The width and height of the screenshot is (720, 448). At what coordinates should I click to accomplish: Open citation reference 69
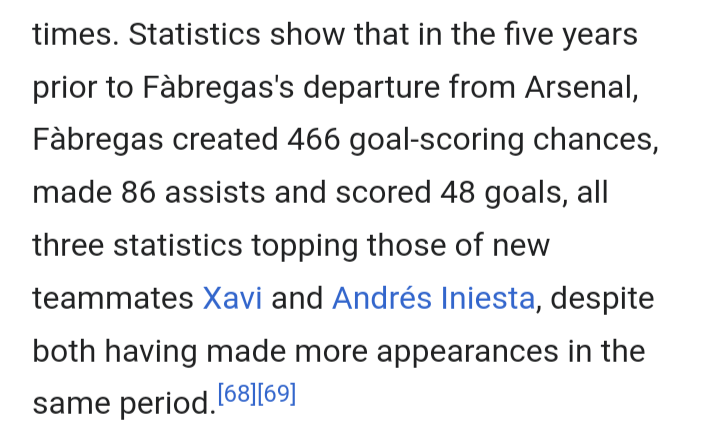click(276, 394)
